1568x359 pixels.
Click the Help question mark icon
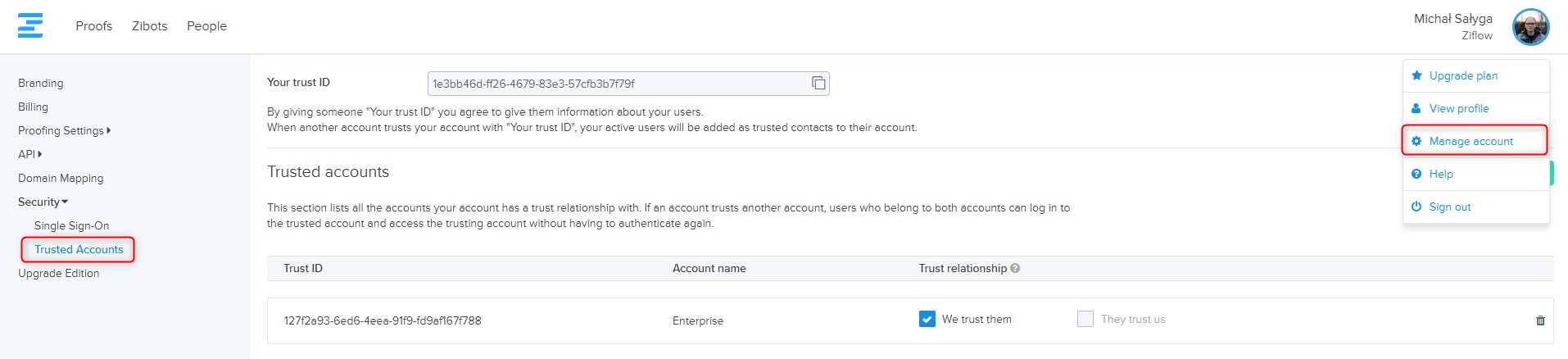(1416, 174)
